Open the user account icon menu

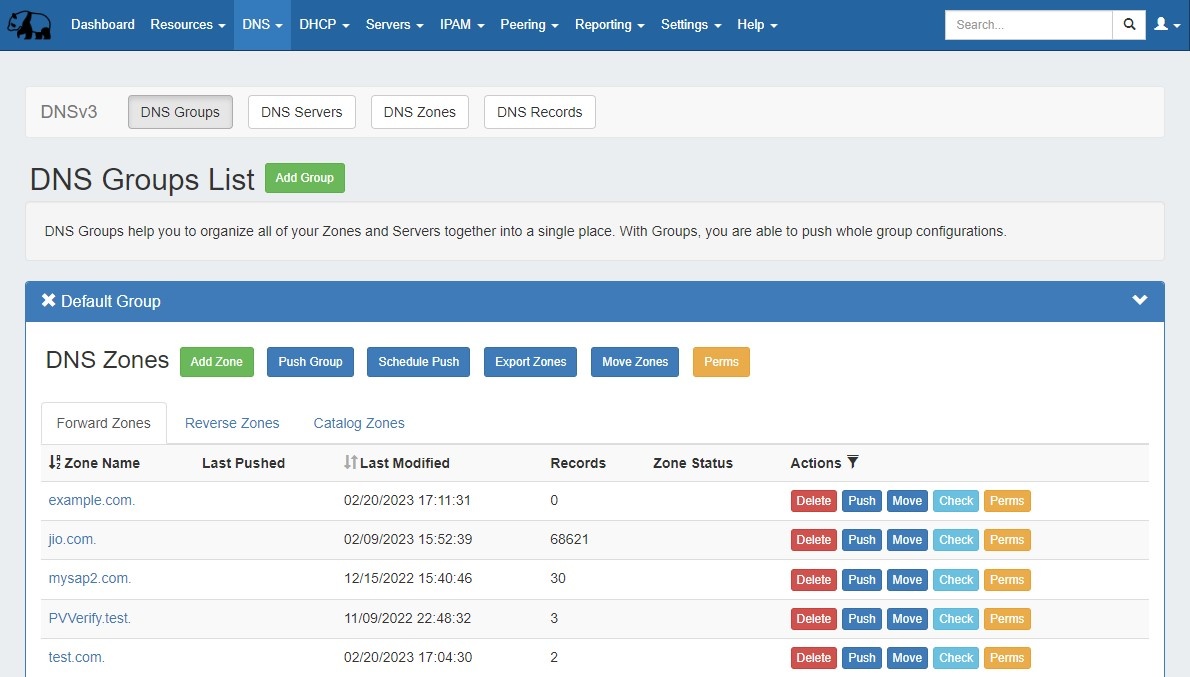pyautogui.click(x=1166, y=25)
